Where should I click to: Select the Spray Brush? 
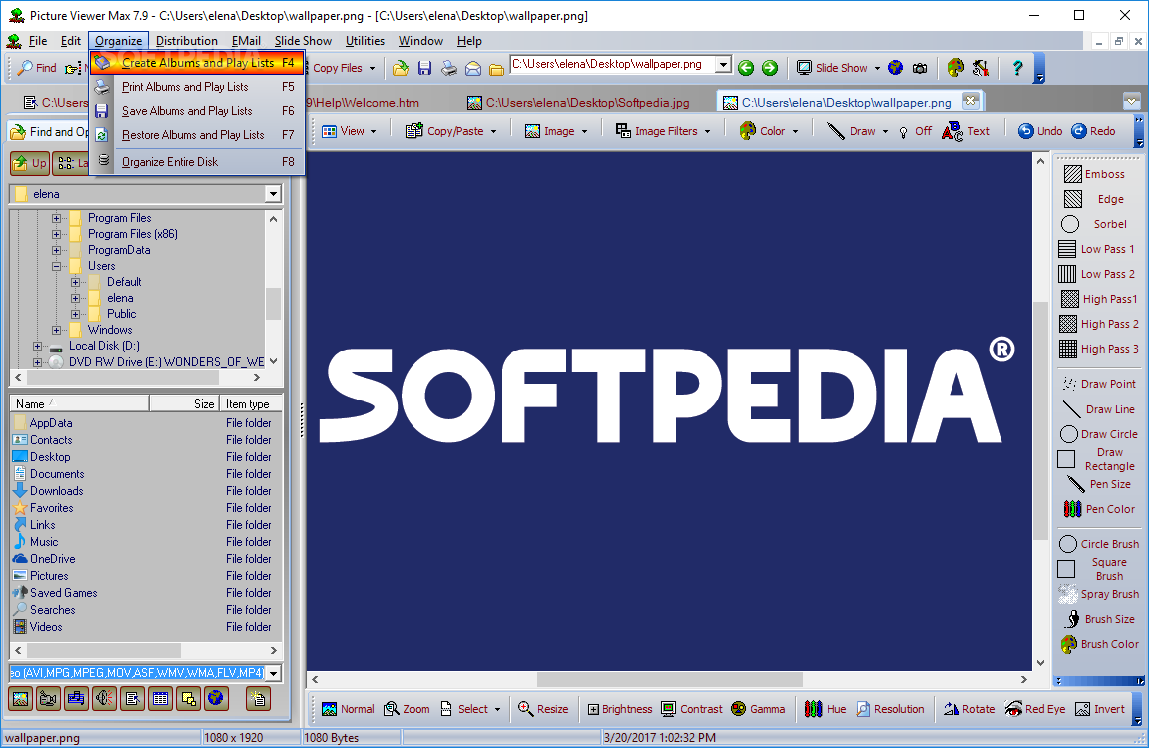coord(1099,594)
